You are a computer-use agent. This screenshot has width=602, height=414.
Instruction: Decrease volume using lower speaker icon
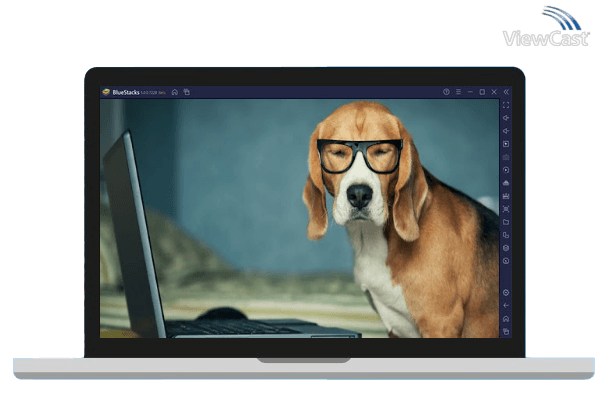[x=506, y=131]
